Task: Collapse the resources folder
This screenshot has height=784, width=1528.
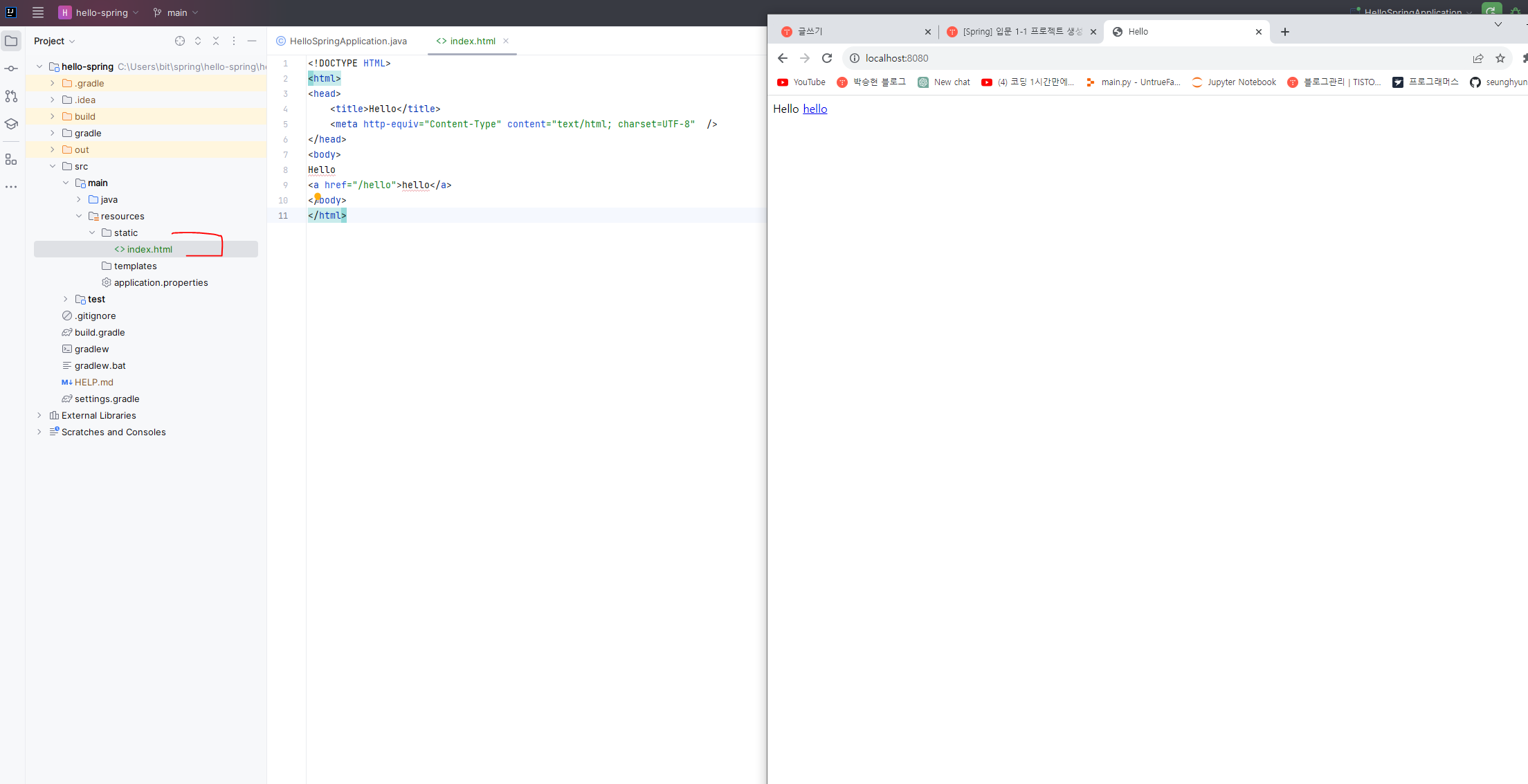Action: [x=79, y=216]
